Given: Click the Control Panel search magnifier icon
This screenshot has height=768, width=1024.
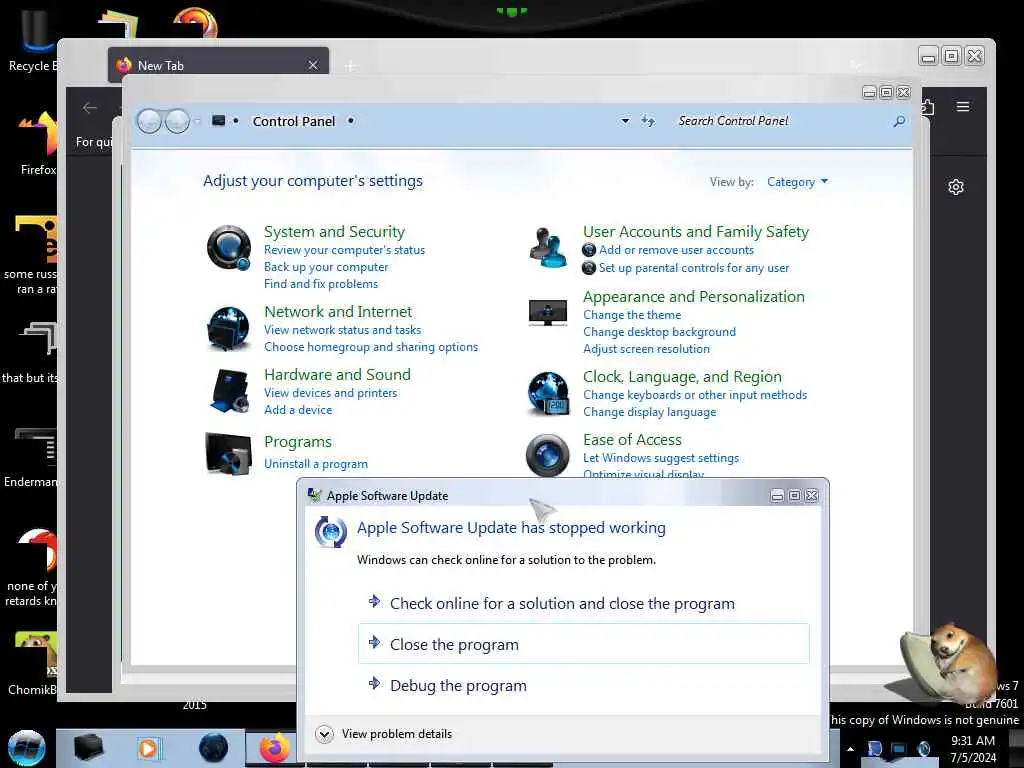Looking at the screenshot, I should (x=899, y=121).
